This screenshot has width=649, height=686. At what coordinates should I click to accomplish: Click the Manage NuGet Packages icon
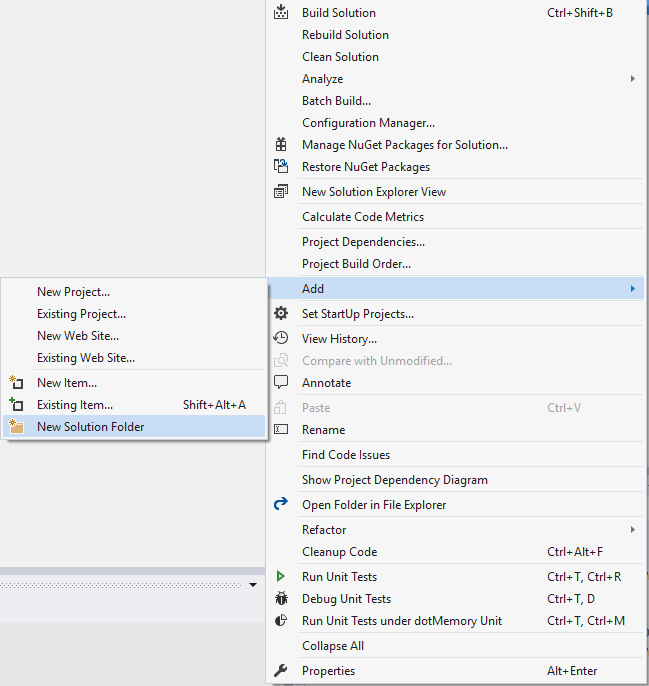click(x=281, y=145)
